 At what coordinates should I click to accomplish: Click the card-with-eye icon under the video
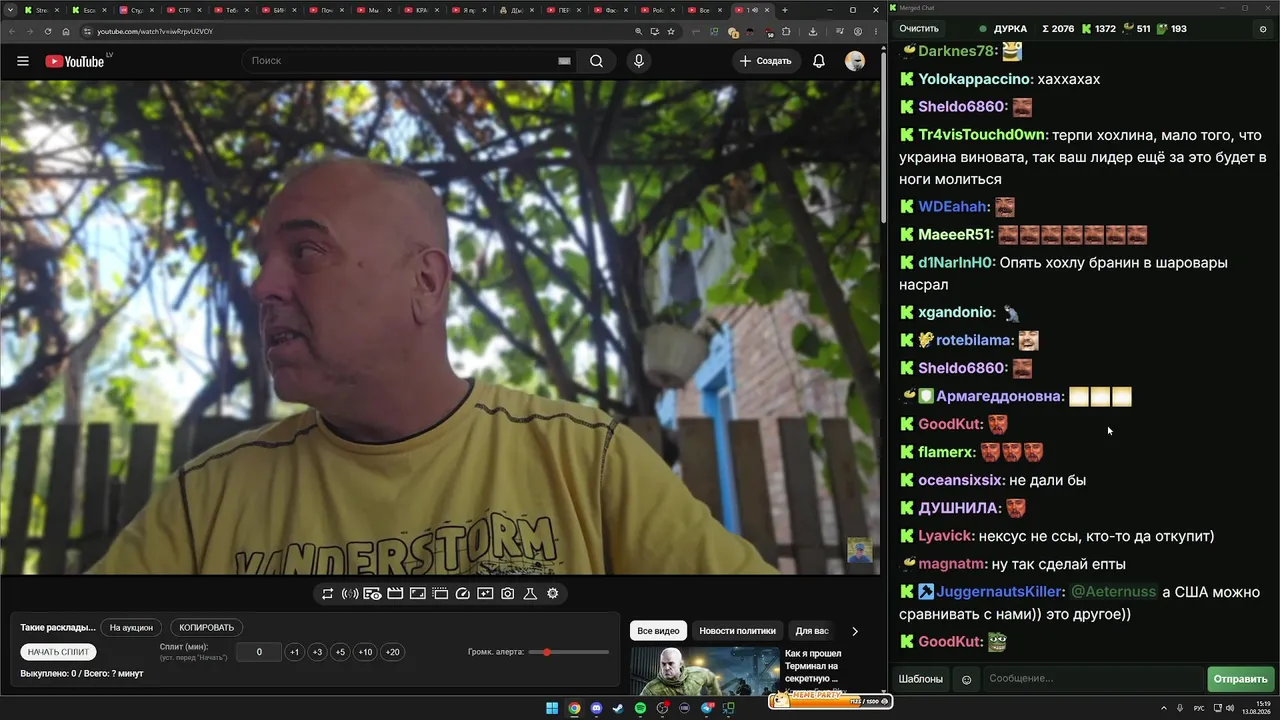(372, 594)
